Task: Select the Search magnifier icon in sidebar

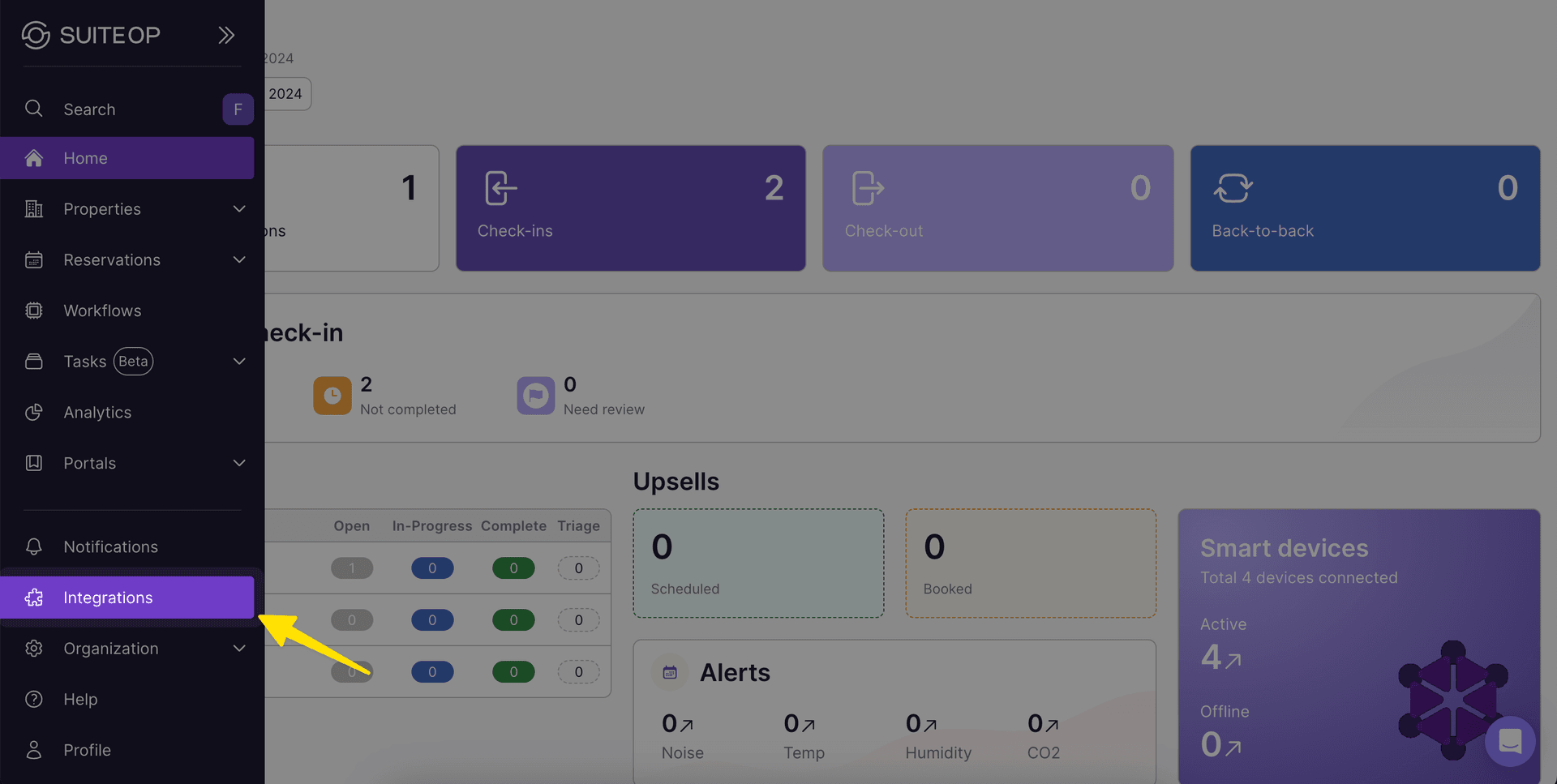Action: (x=33, y=109)
